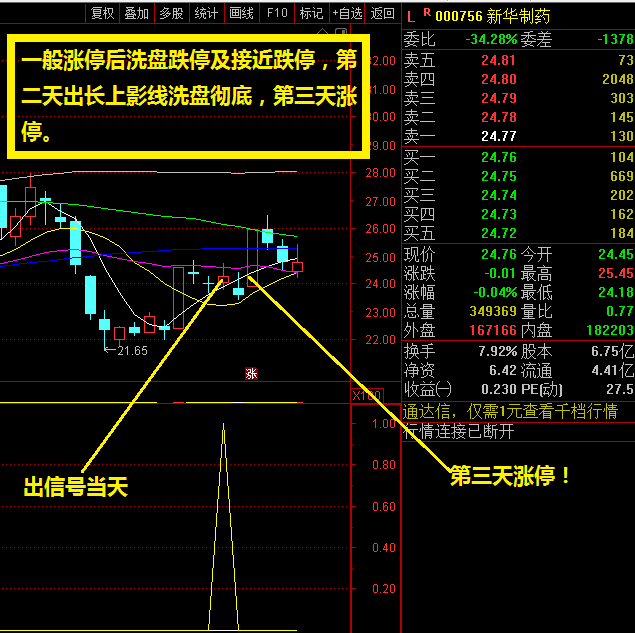The width and height of the screenshot is (635, 633).
Task: Add stock via +自选 button
Action: (347, 14)
